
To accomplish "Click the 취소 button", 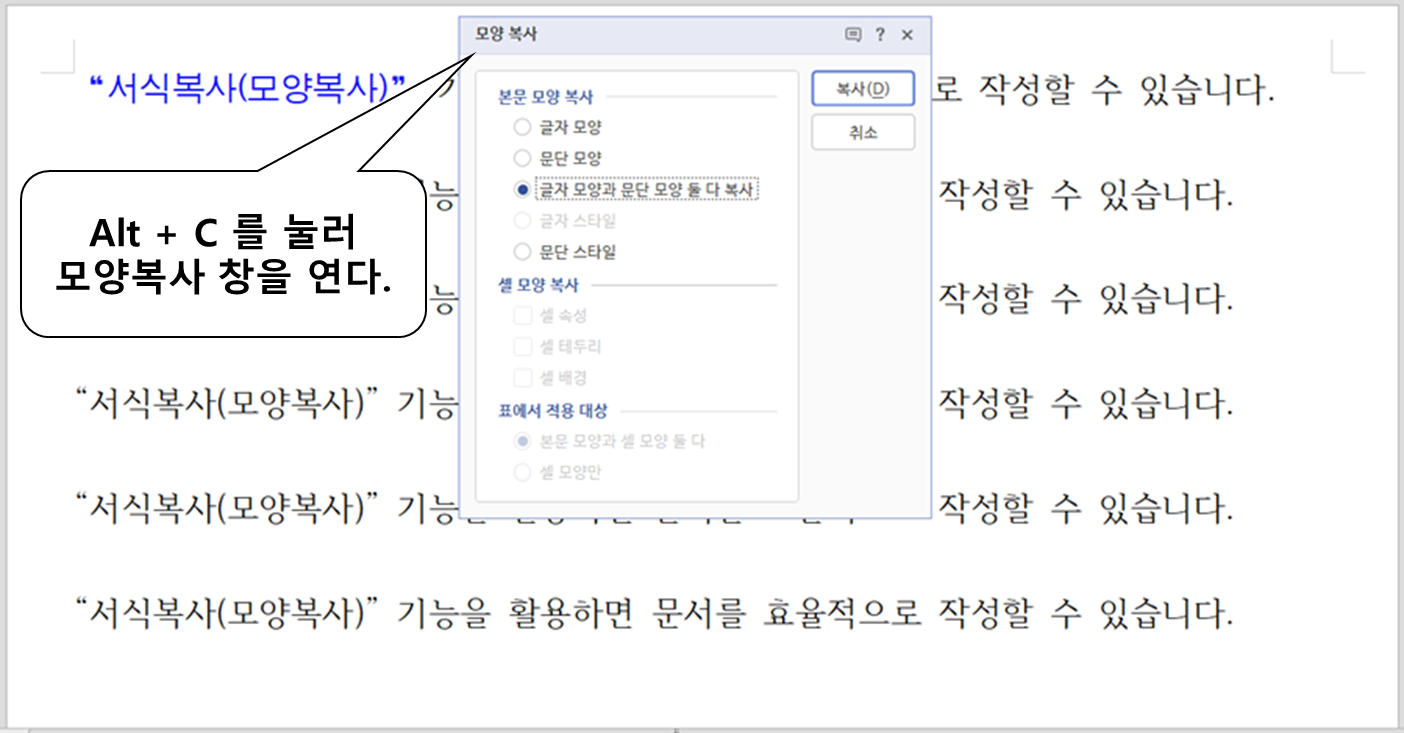I will (862, 132).
